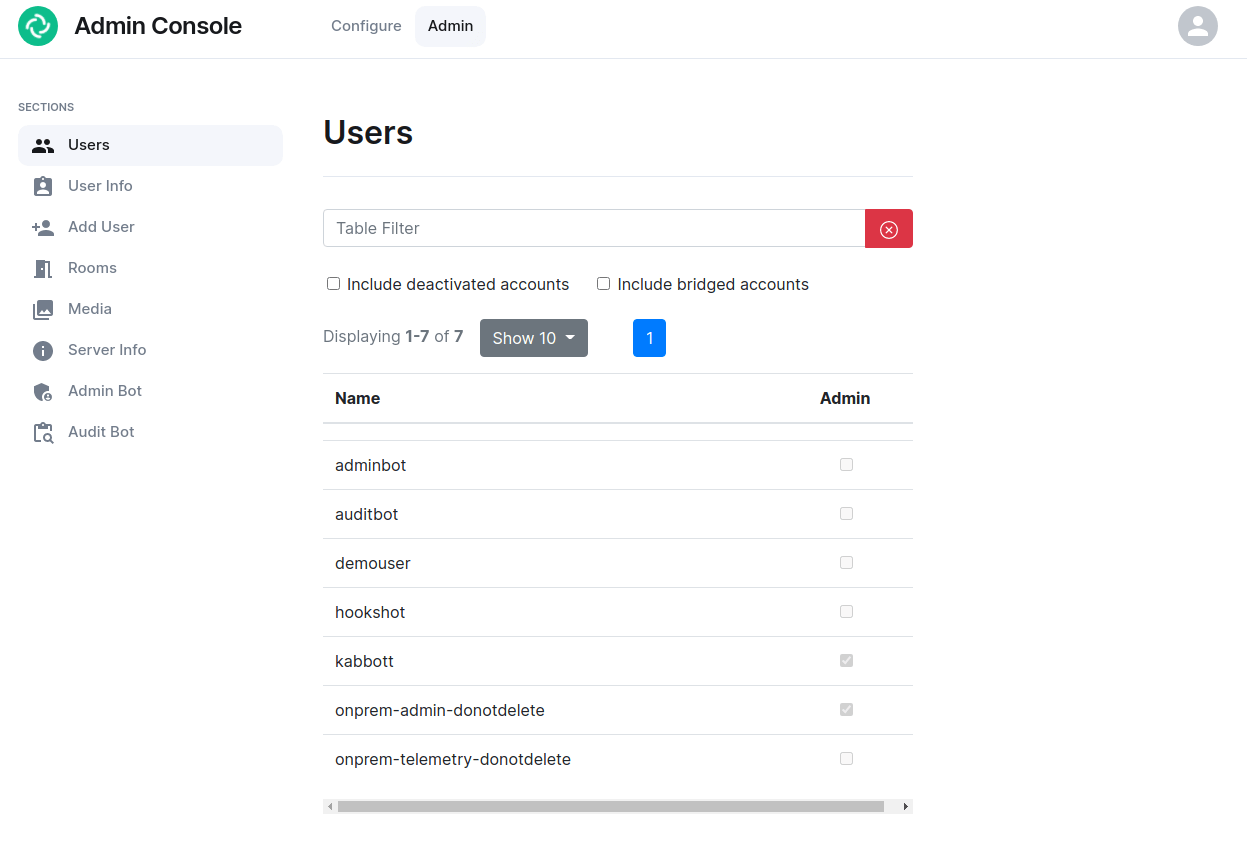Click the horizontal scrollbar right arrow

pos(905,806)
